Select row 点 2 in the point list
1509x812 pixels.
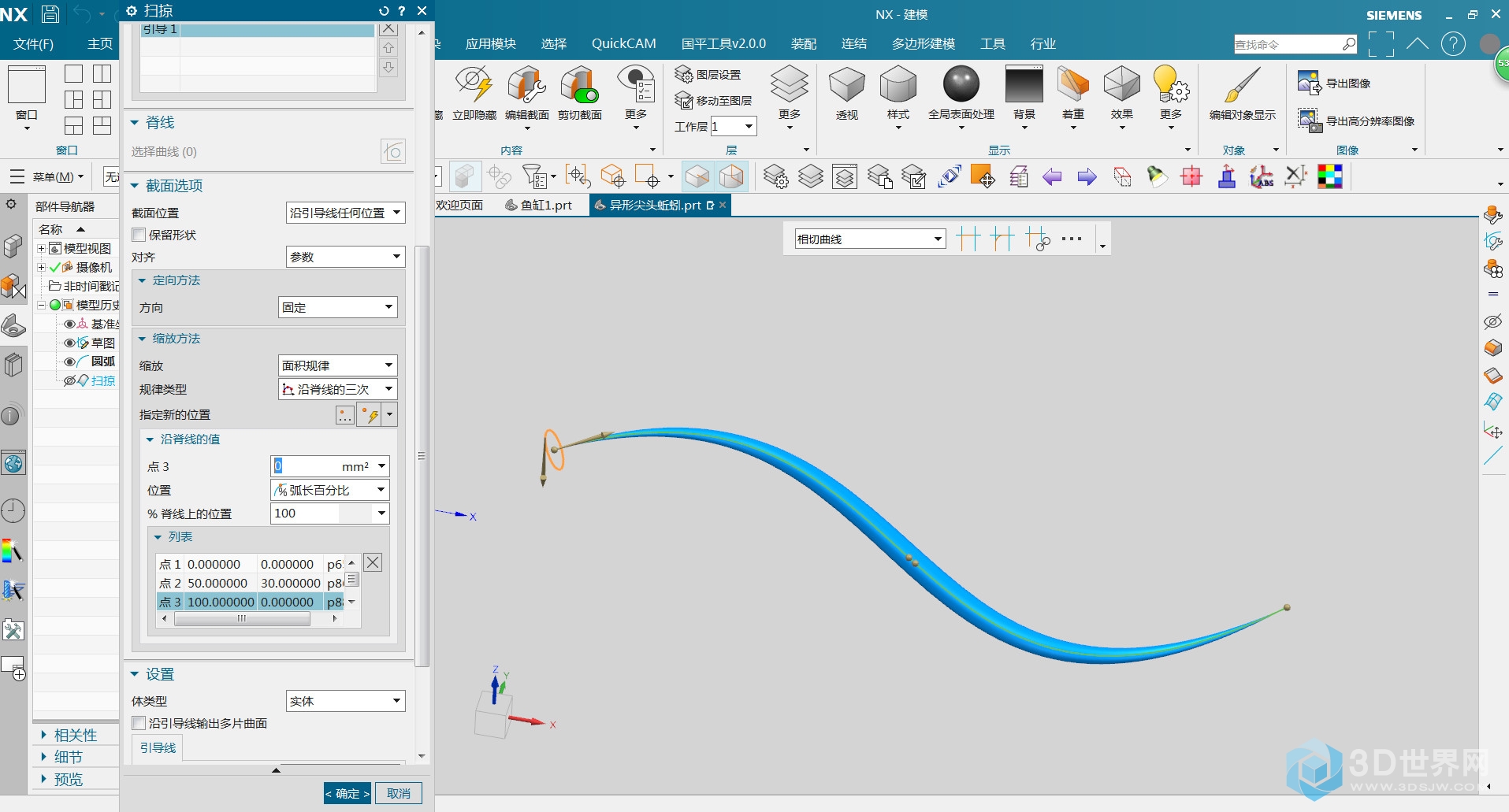(x=251, y=583)
